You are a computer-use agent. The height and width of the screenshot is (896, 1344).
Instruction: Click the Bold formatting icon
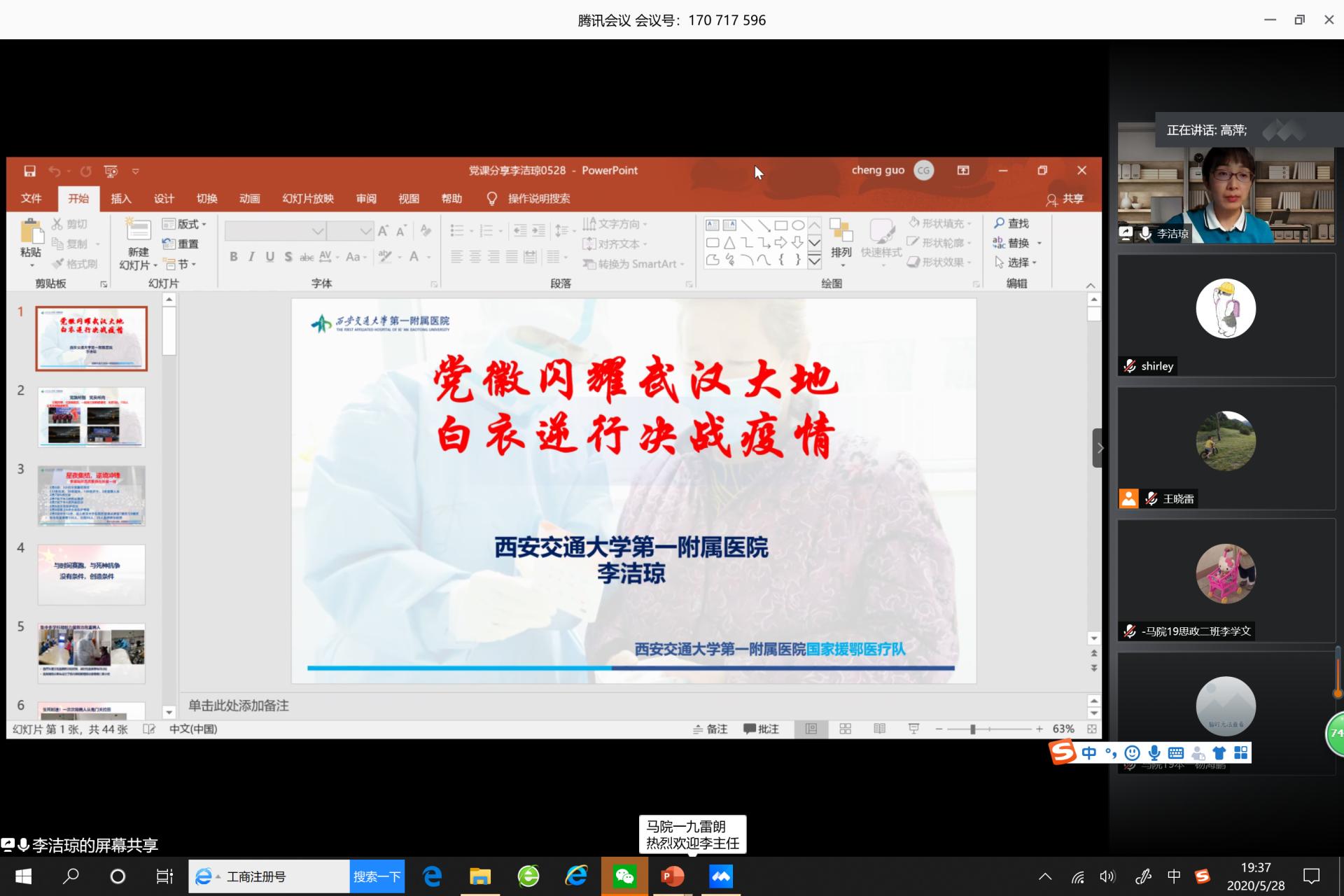(x=234, y=257)
